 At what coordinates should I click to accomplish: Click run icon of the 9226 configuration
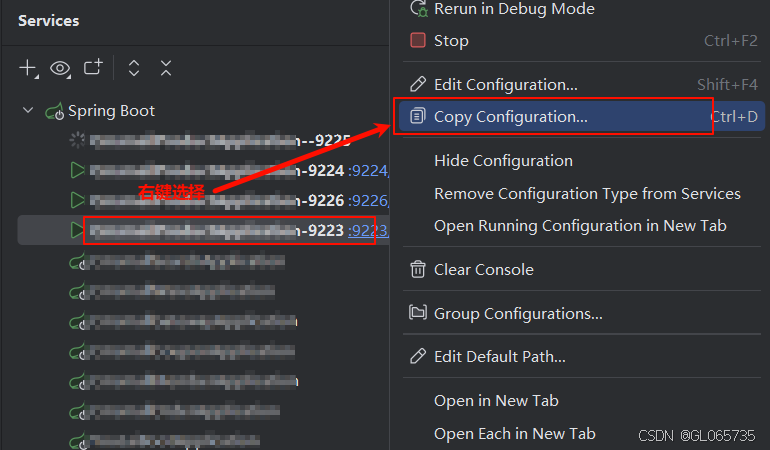(77, 200)
